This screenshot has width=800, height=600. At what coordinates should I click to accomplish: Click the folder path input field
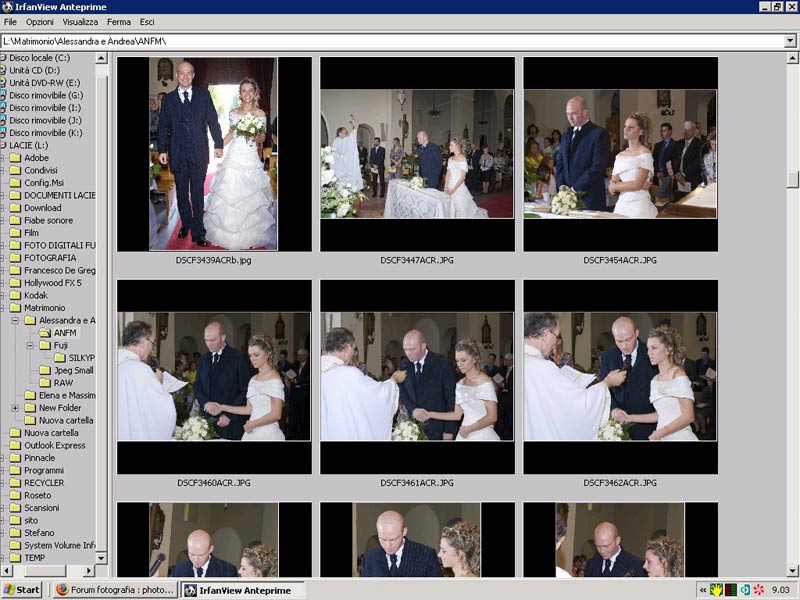(393, 41)
